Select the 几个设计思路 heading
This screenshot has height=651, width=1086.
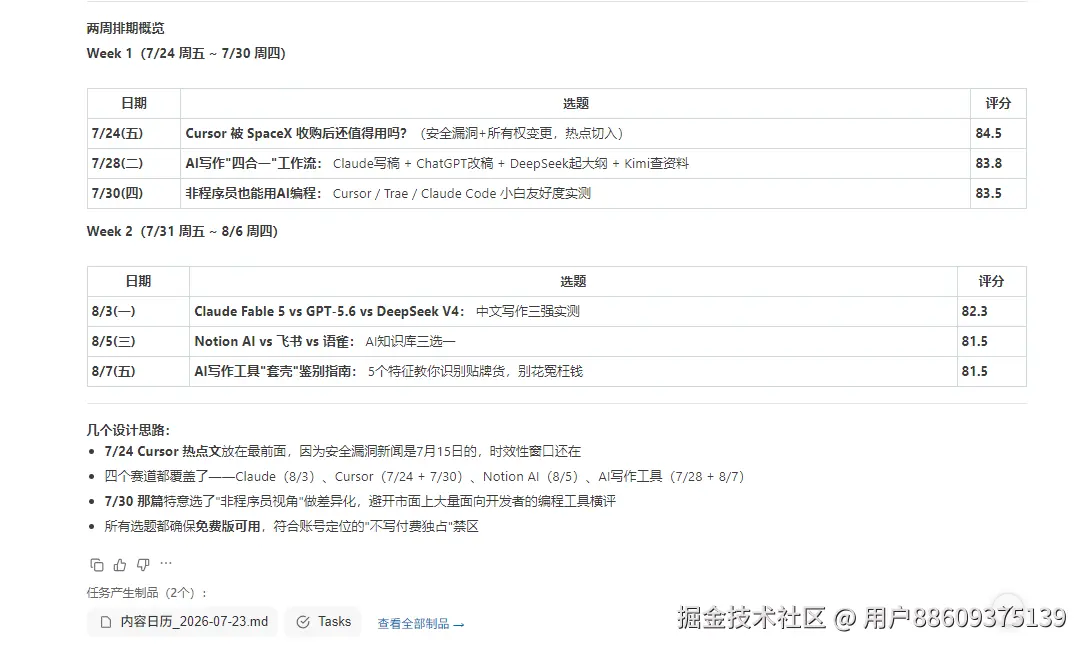(128, 430)
